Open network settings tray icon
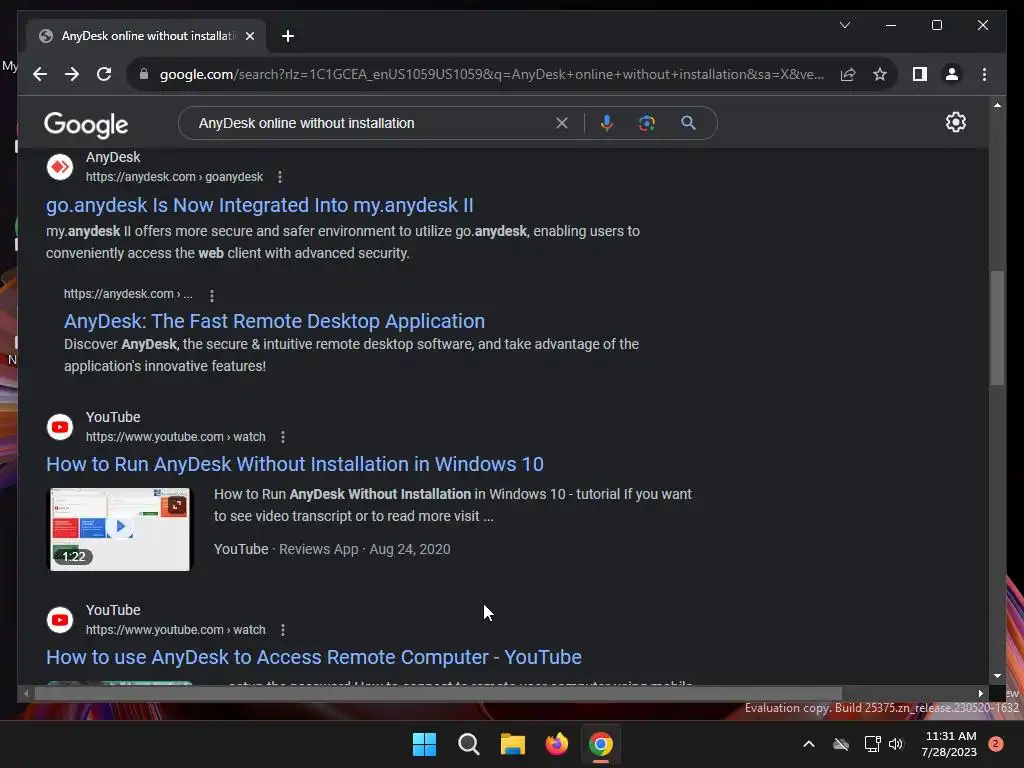Screen dimensions: 1024x768 coord(872,744)
